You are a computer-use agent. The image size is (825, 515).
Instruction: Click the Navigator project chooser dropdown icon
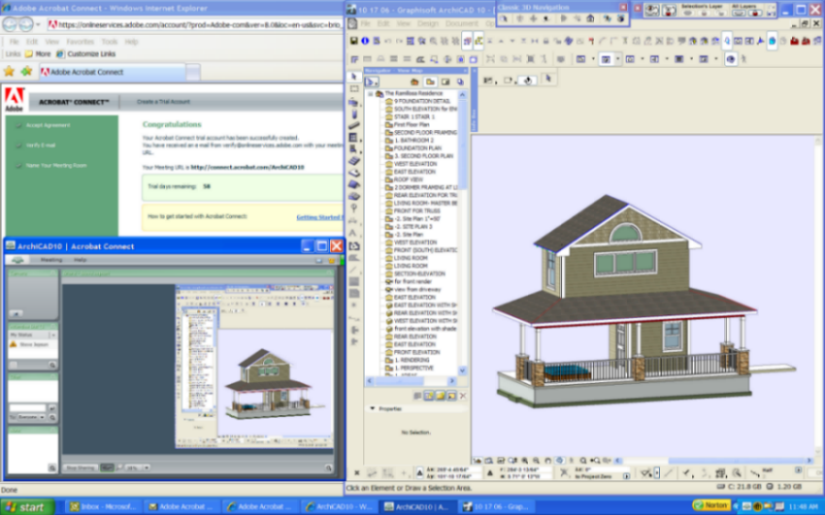pos(371,82)
